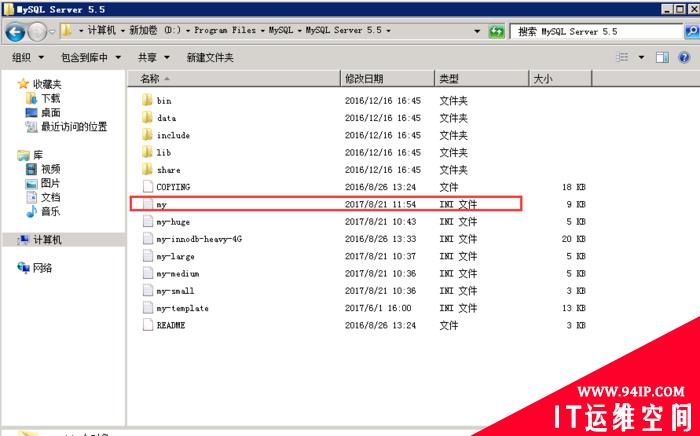
Task: Click Program Files breadcrumb segment
Action: click(225, 30)
